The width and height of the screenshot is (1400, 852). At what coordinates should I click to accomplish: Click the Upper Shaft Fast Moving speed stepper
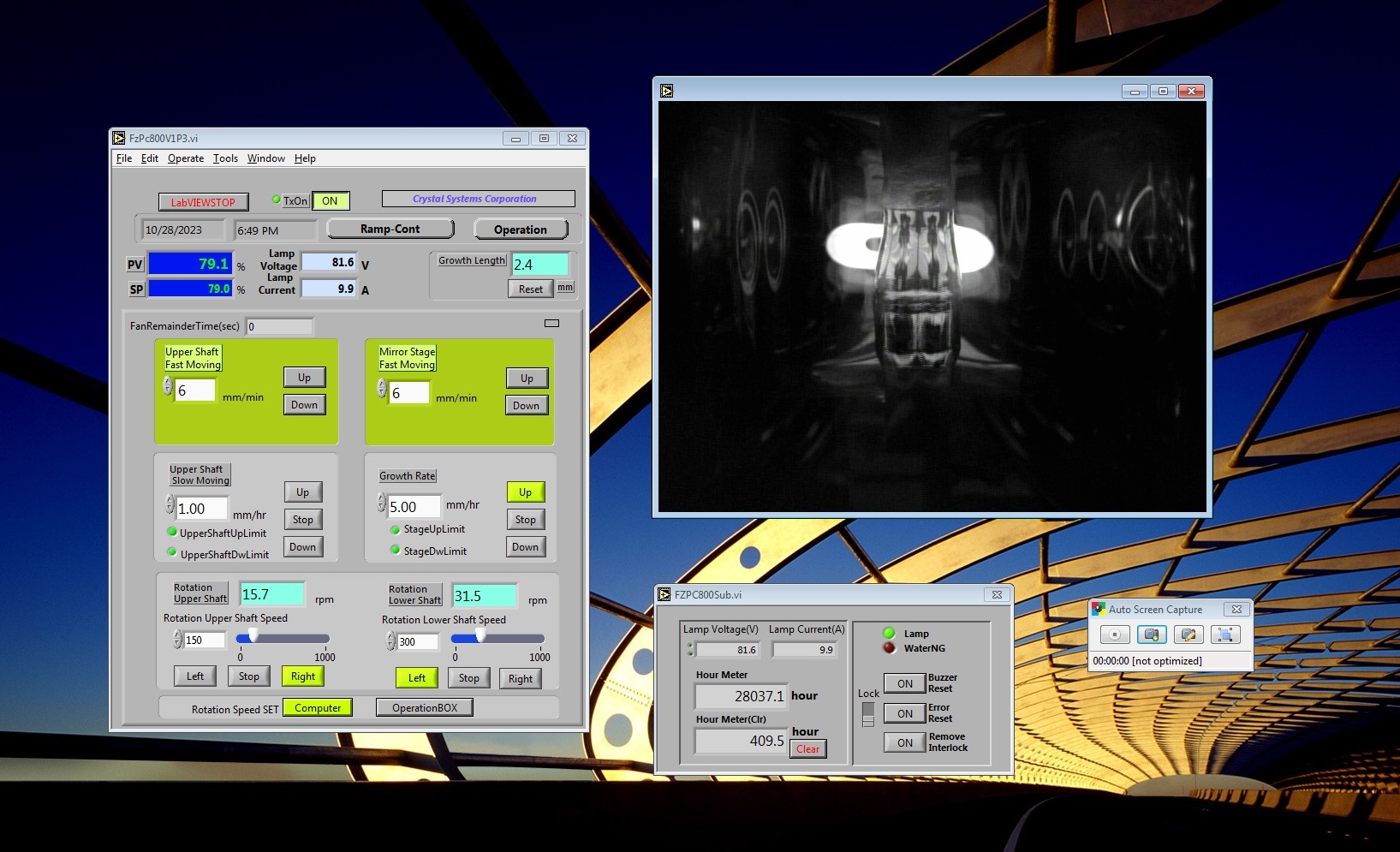point(168,386)
